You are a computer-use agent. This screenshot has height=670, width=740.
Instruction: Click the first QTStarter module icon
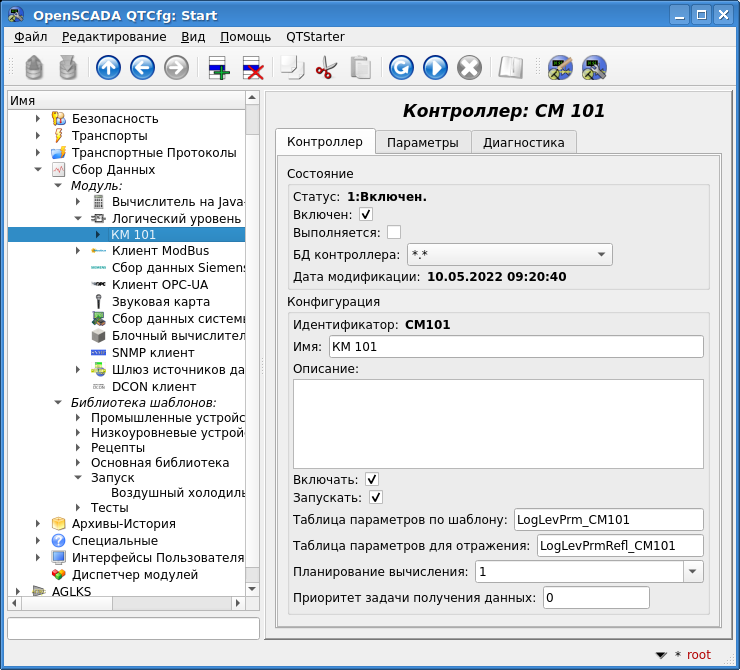(x=560, y=67)
